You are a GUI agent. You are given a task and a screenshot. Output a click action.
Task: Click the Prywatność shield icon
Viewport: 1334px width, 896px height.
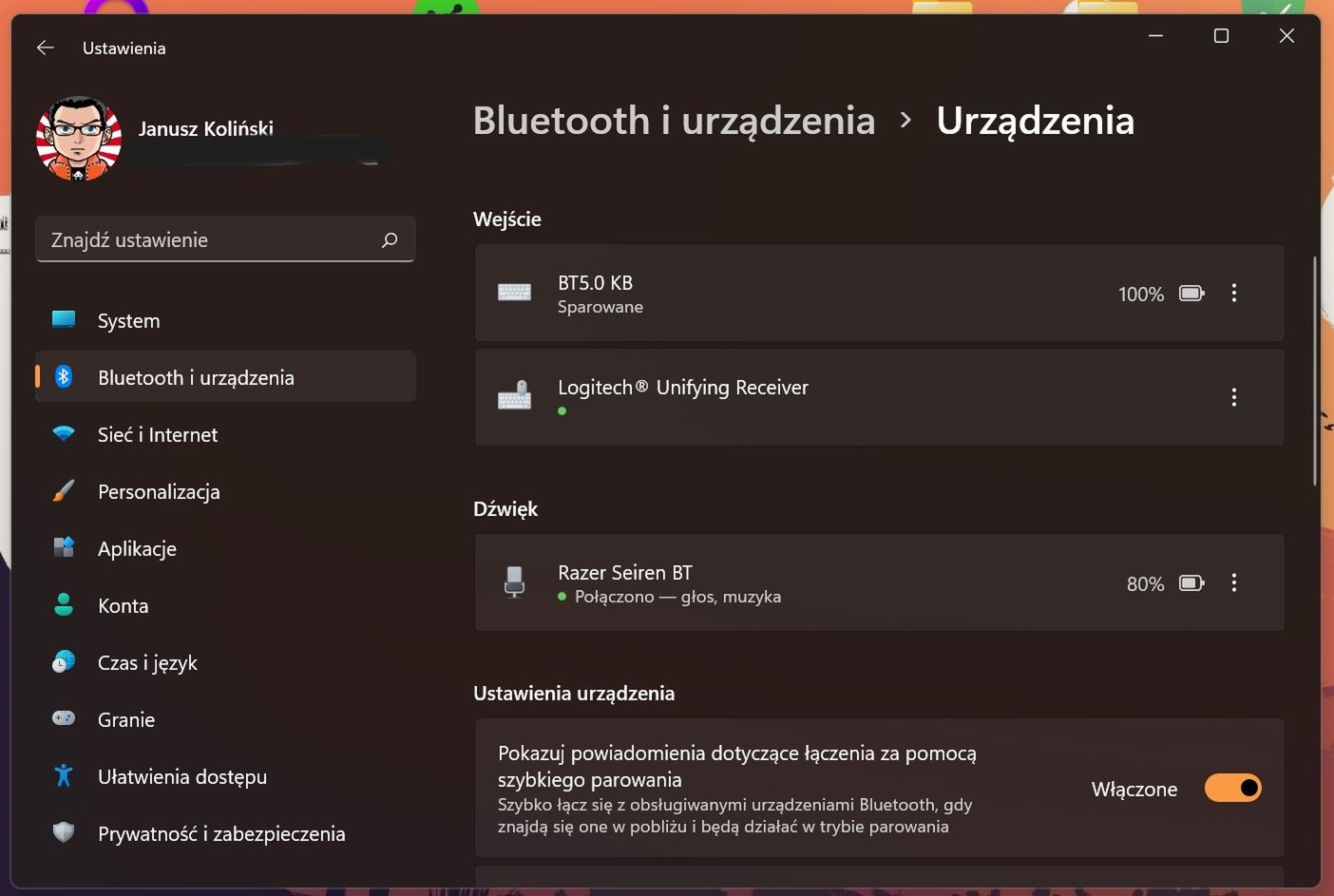point(64,832)
